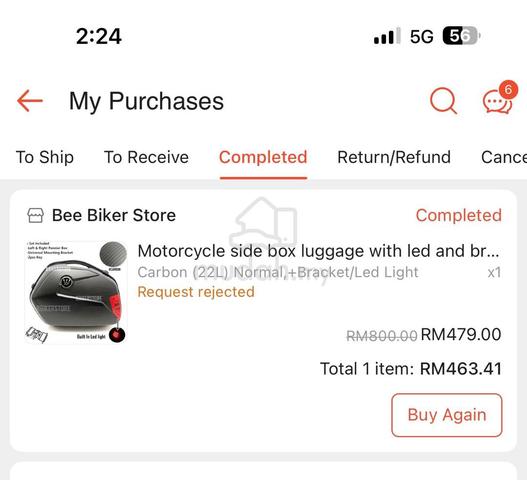The height and width of the screenshot is (480, 527).
Task: Open the chat messages icon
Action: click(x=497, y=102)
